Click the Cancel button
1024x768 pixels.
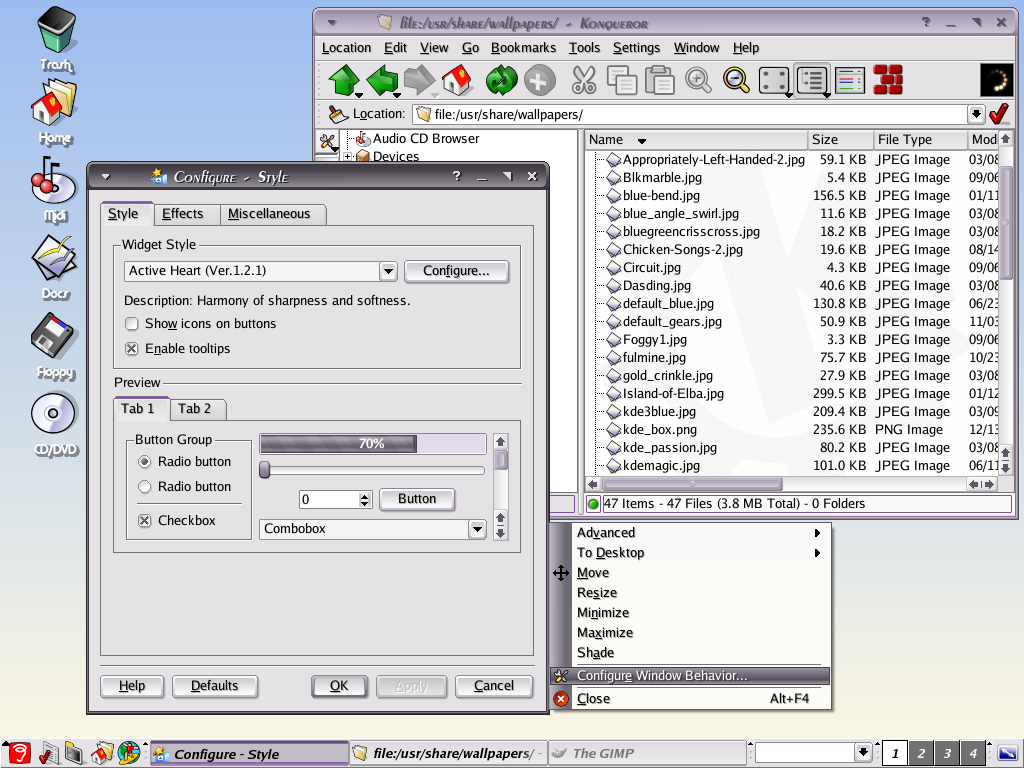point(494,686)
